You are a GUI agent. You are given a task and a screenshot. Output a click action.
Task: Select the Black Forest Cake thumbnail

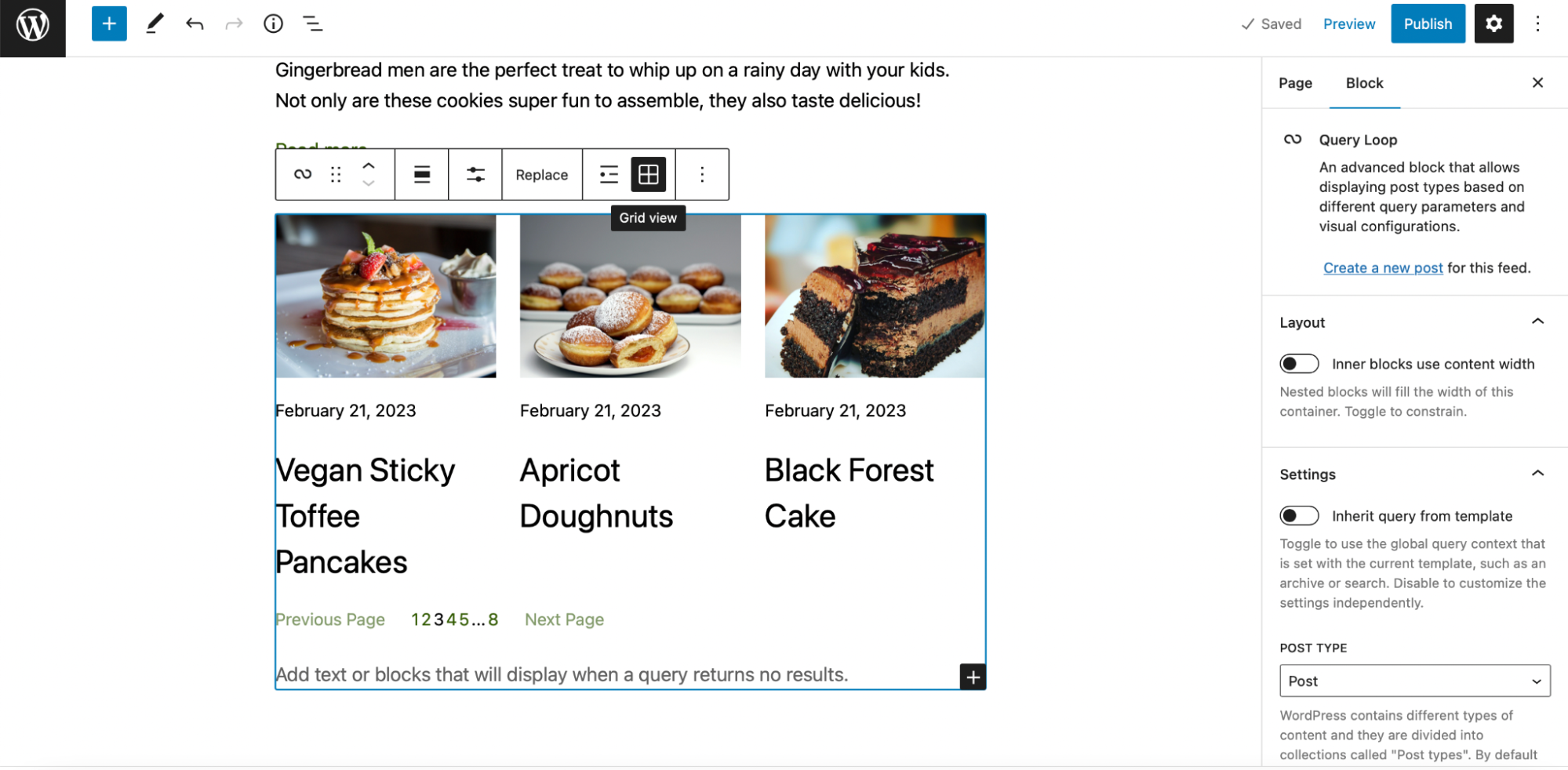[x=875, y=296]
